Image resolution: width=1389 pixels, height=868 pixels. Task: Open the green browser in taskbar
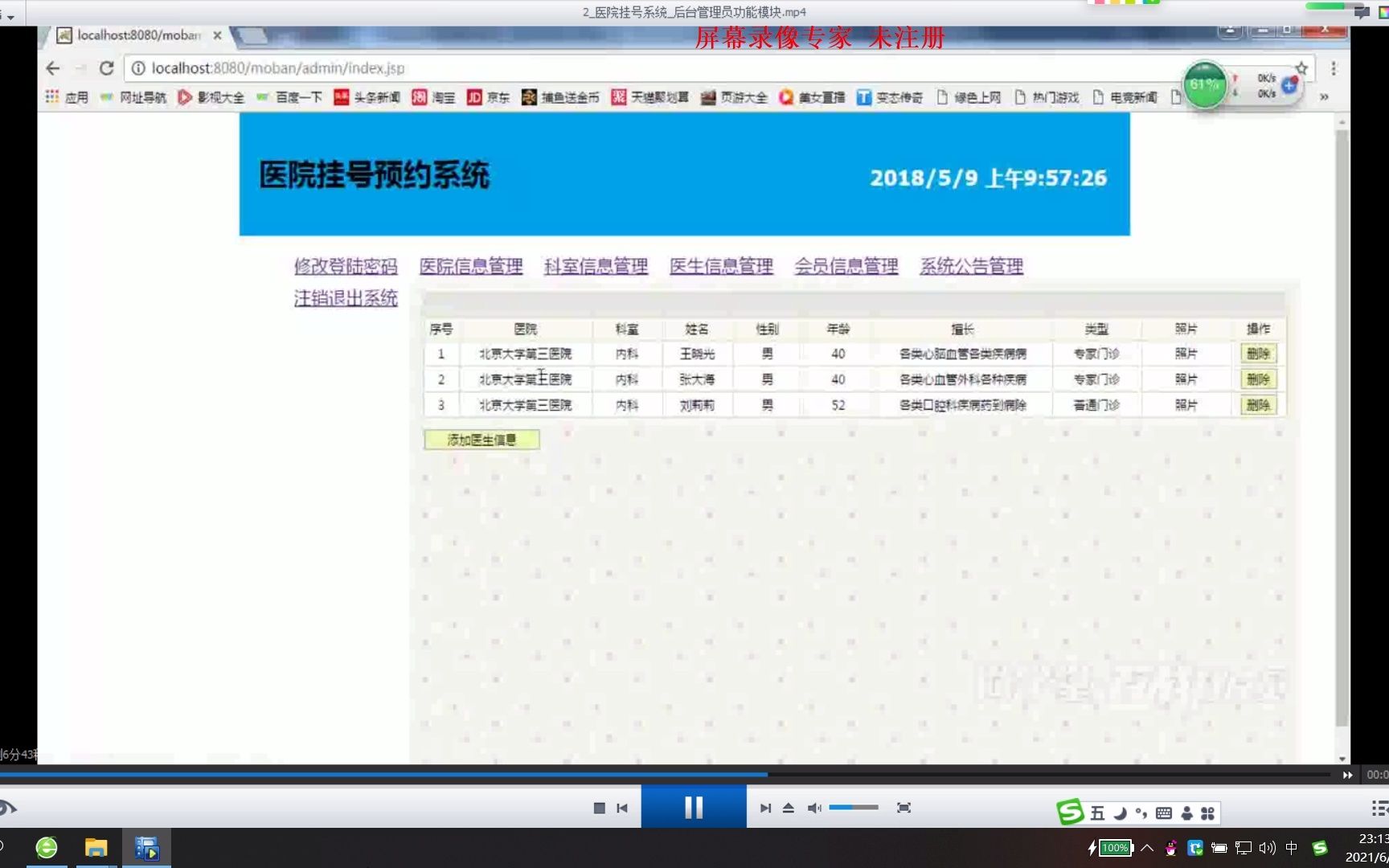47,848
